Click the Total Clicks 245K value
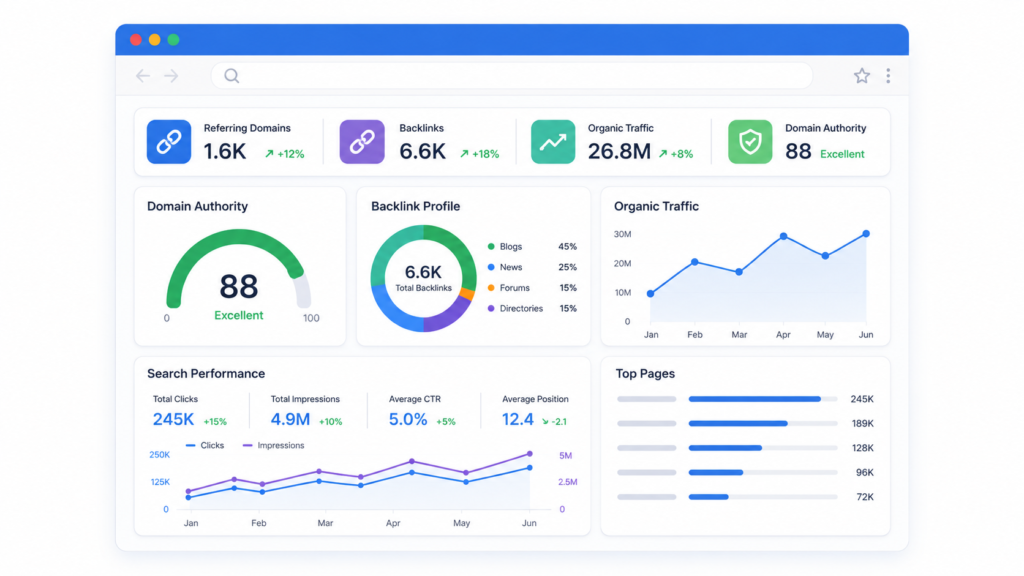 173,419
